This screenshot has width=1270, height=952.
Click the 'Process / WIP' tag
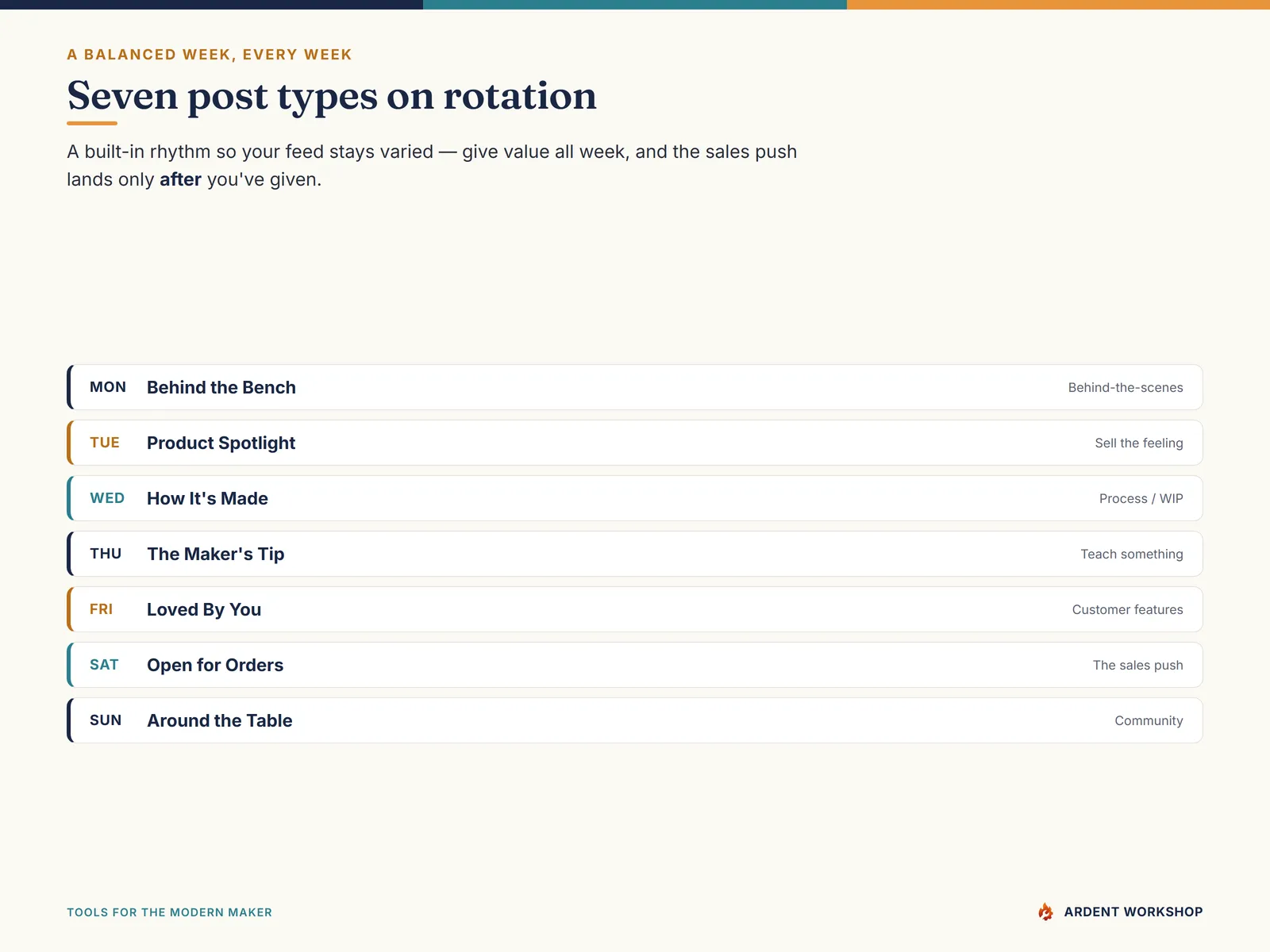point(1141,498)
